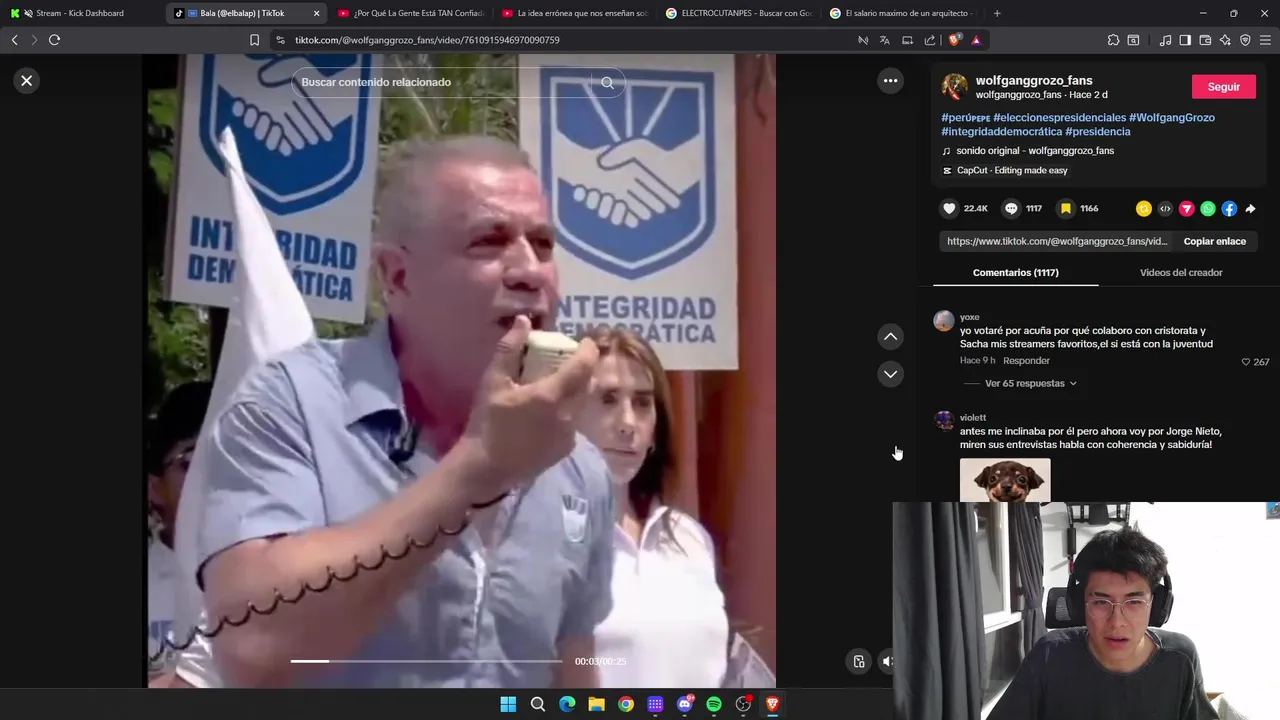Open music playlist toolbar icon
1280x720 pixels.
tap(1165, 40)
